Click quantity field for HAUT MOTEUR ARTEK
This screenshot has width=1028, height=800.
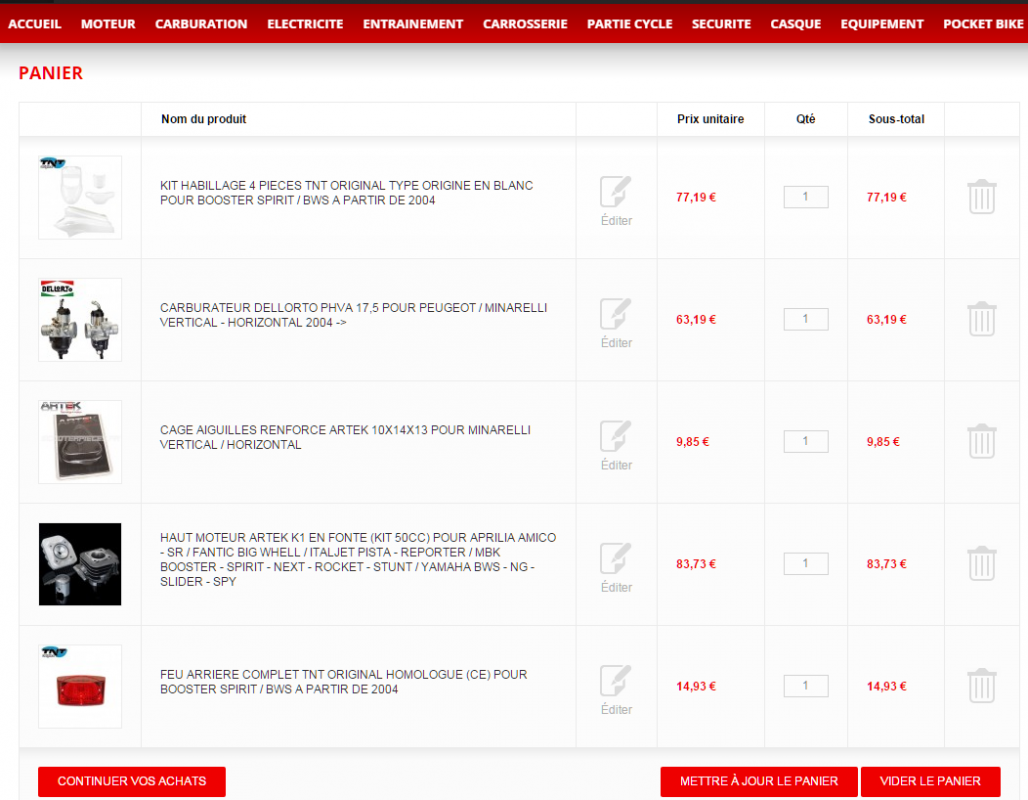(806, 563)
